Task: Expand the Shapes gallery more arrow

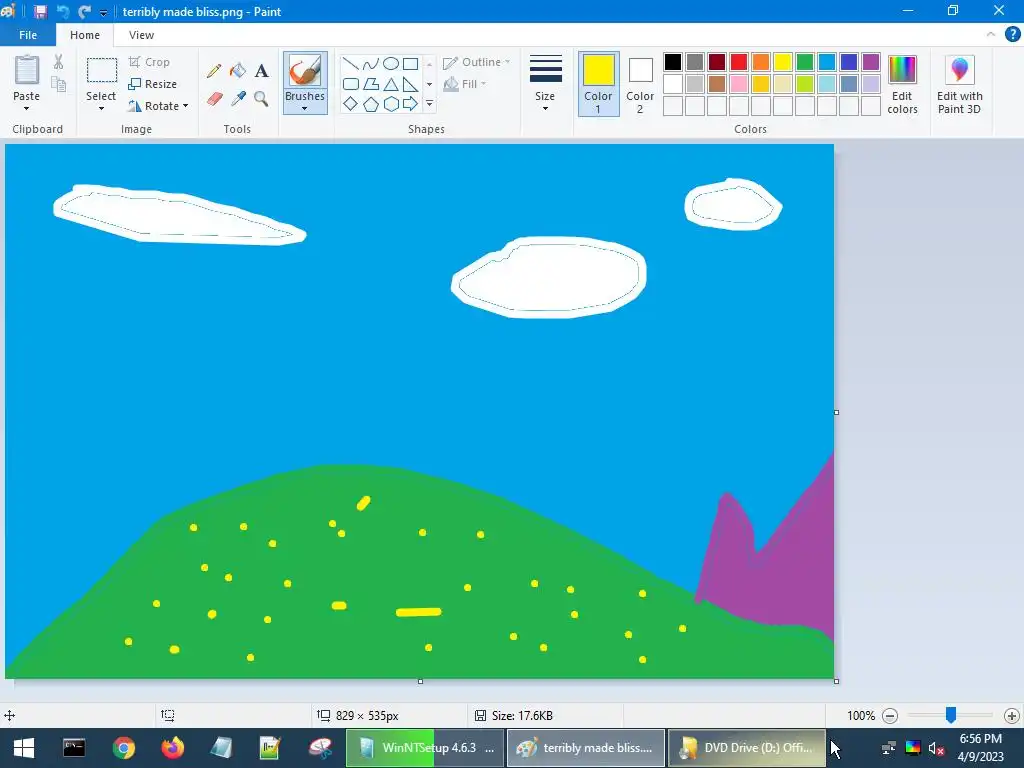Action: pos(429,104)
